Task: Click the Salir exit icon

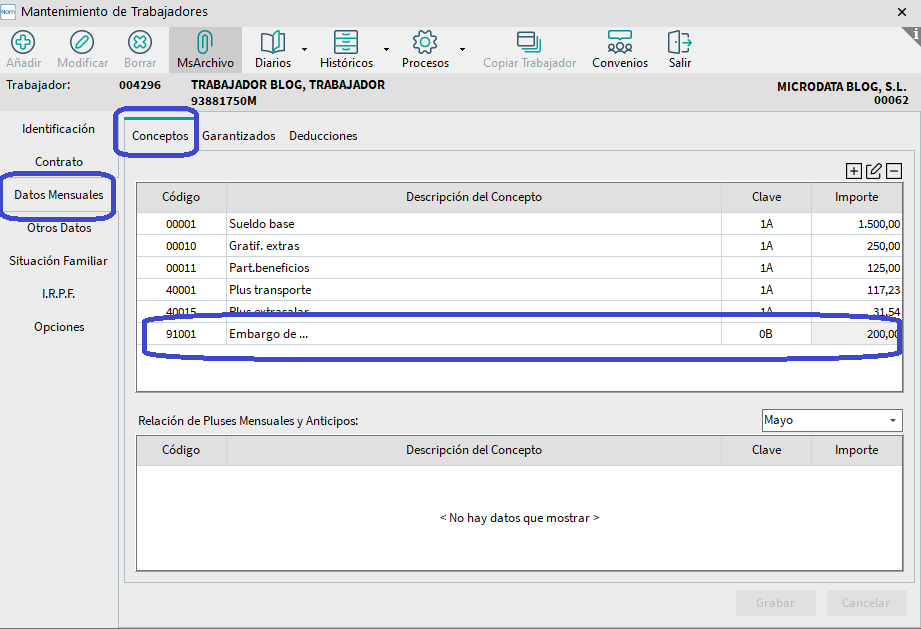Action: coord(680,42)
